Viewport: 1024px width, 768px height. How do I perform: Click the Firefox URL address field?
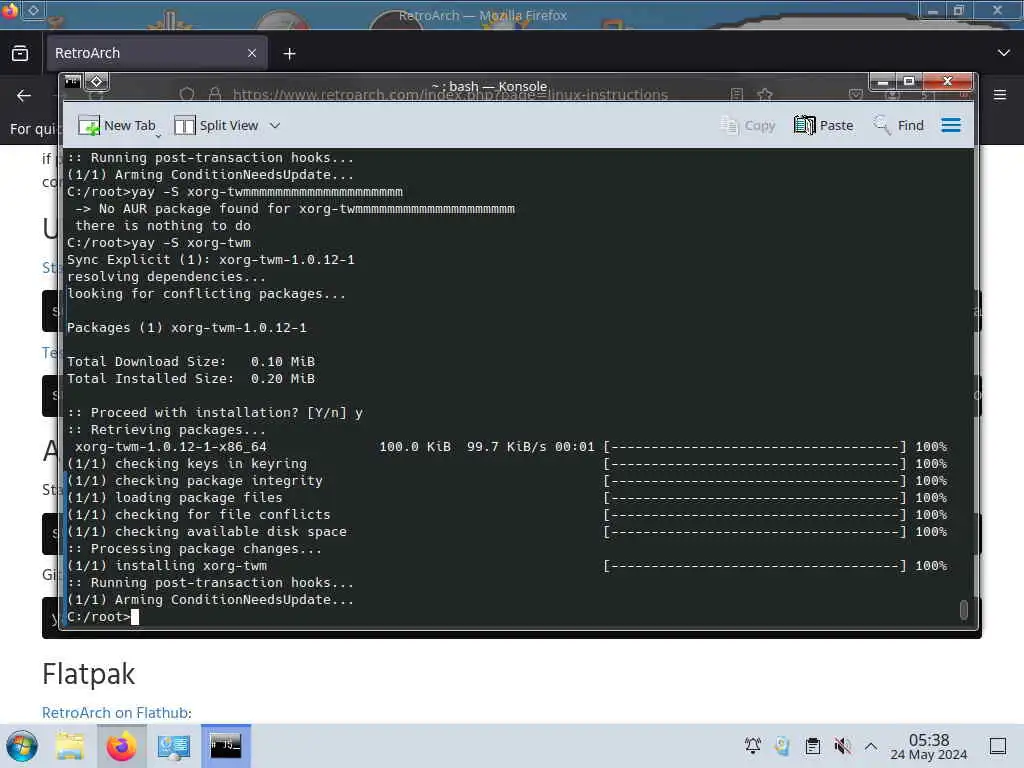click(x=450, y=95)
